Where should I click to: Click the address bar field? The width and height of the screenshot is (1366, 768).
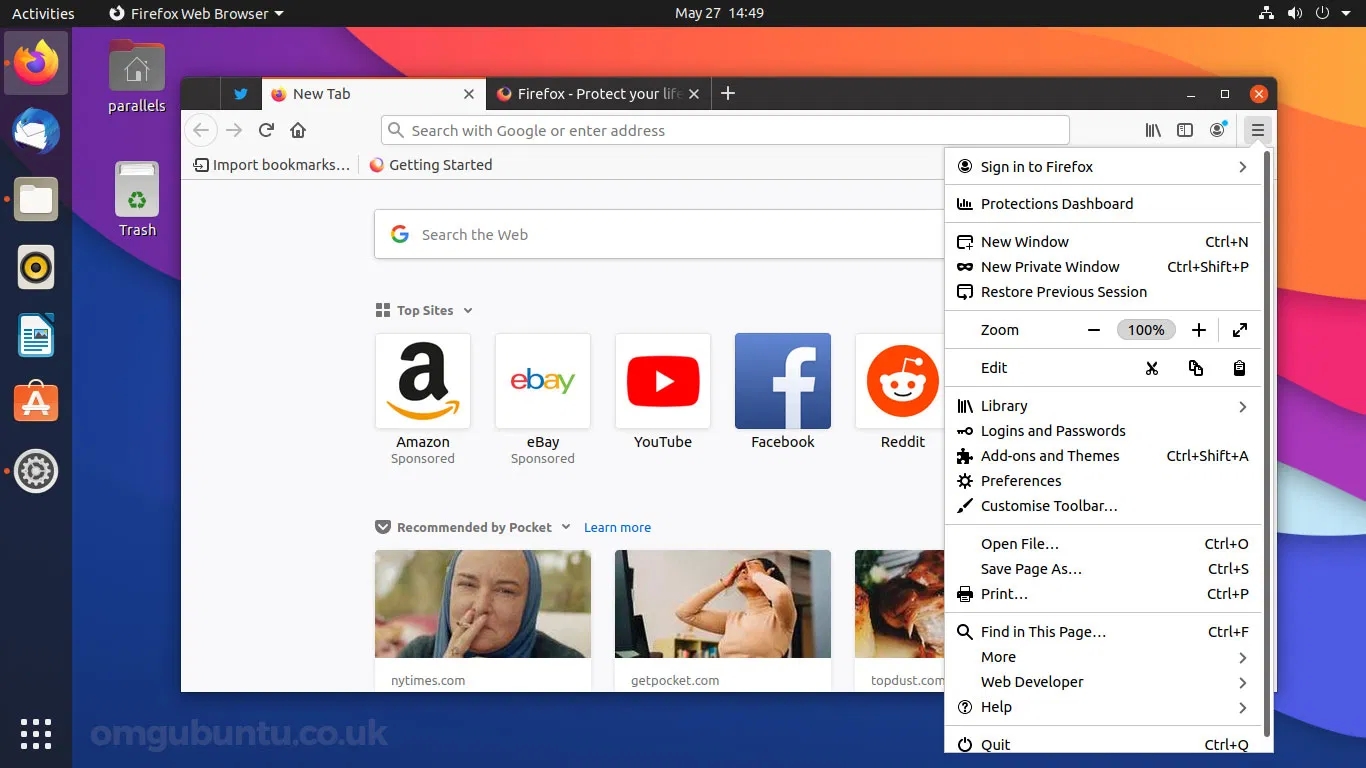pos(725,130)
